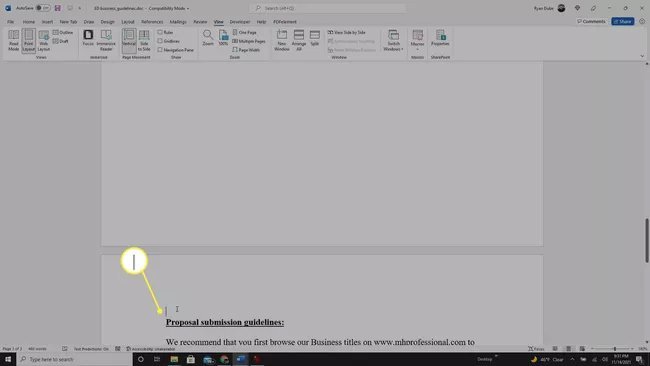
Task: Launch the Immersive Reader
Action: [x=106, y=41]
